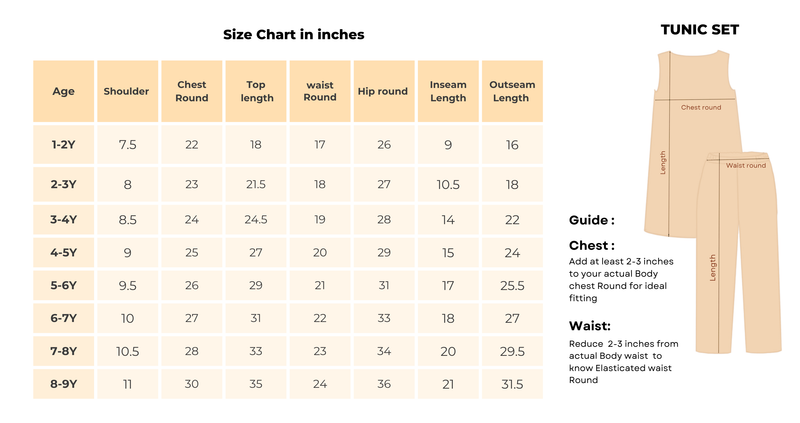The height and width of the screenshot is (423, 800).
Task: Click the "Waist round" label on the pants
Action: (x=745, y=166)
